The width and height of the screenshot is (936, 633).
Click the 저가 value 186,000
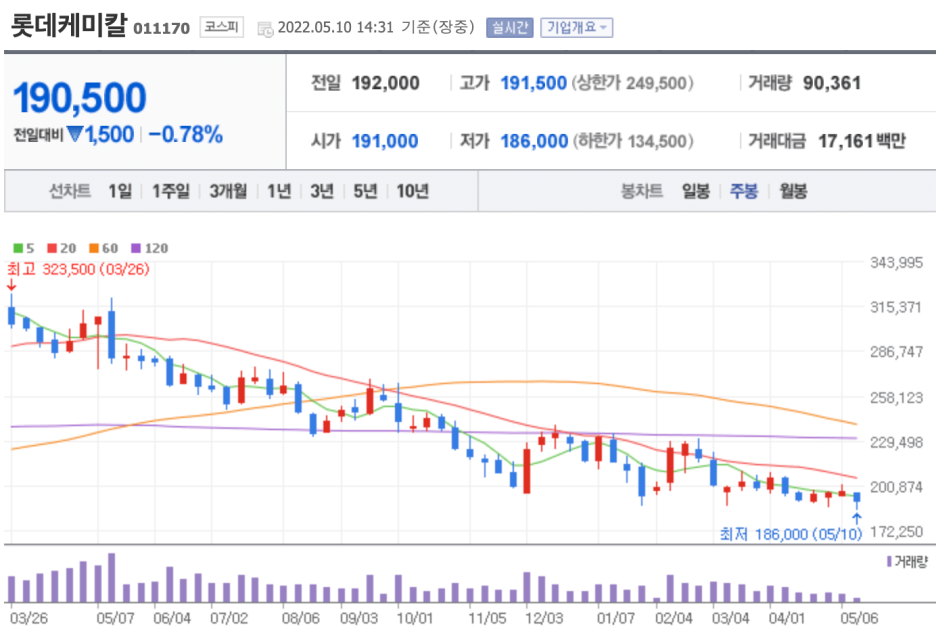(x=534, y=141)
